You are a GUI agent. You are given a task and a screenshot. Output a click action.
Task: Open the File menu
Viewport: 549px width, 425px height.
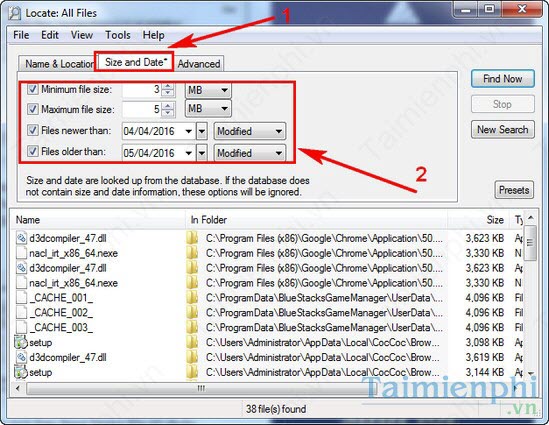[21, 35]
